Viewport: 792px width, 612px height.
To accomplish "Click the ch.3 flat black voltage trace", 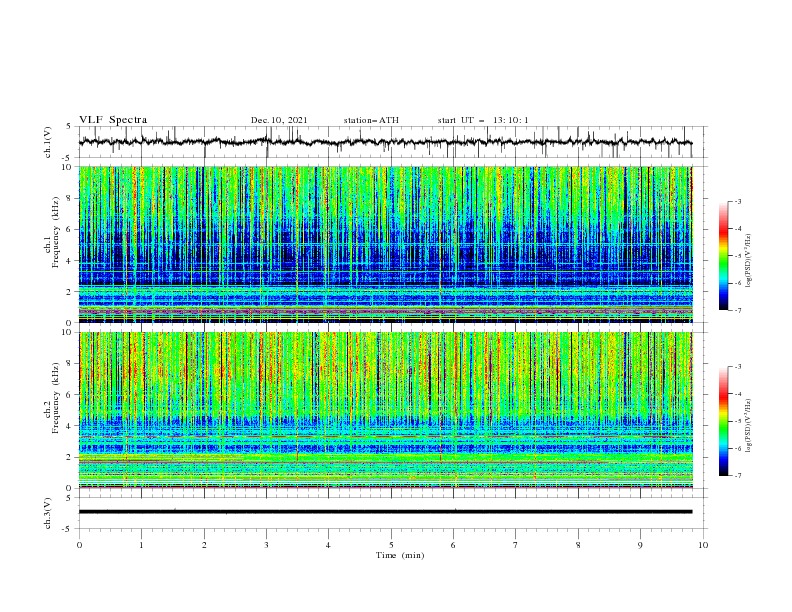I will [385, 512].
